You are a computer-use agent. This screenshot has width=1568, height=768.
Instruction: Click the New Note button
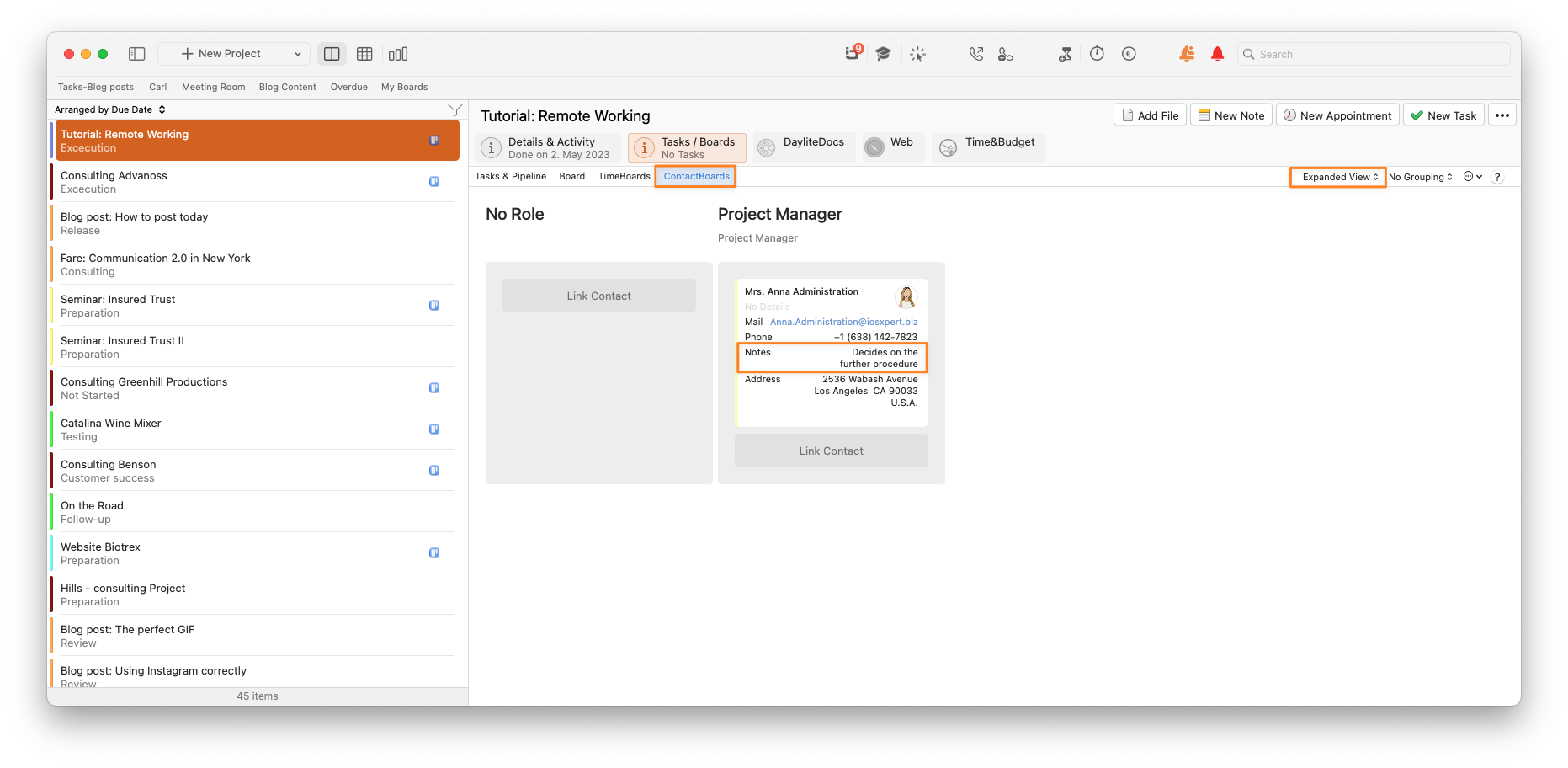click(x=1231, y=115)
